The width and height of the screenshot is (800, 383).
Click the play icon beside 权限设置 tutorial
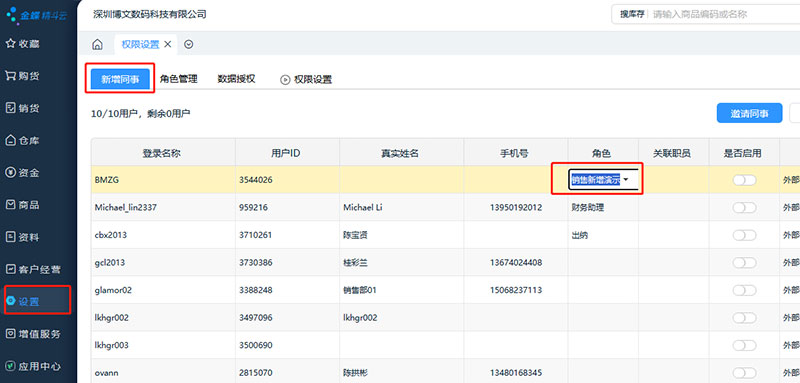click(285, 80)
